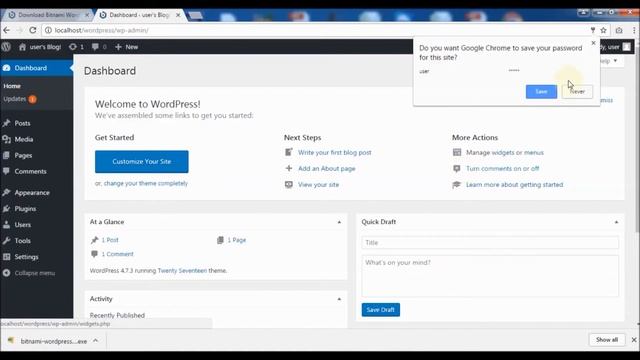Open the user's Blog! site link
The image size is (640, 360).
(x=40, y=47)
